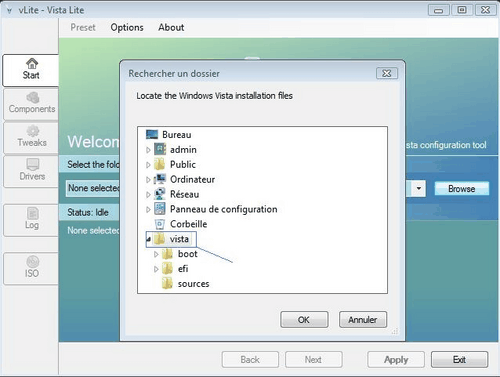Click the boot folder icon

(167, 254)
